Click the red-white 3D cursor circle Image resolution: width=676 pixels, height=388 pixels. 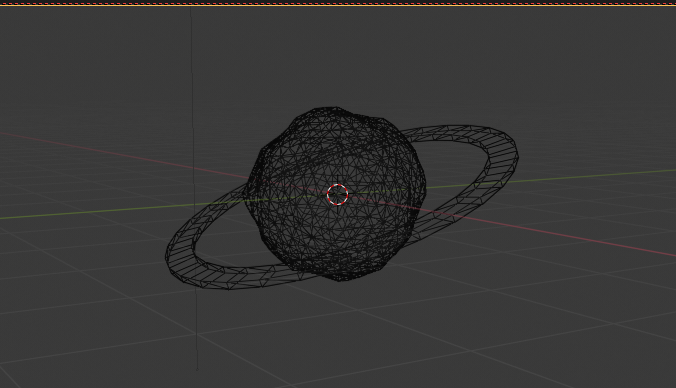click(338, 194)
